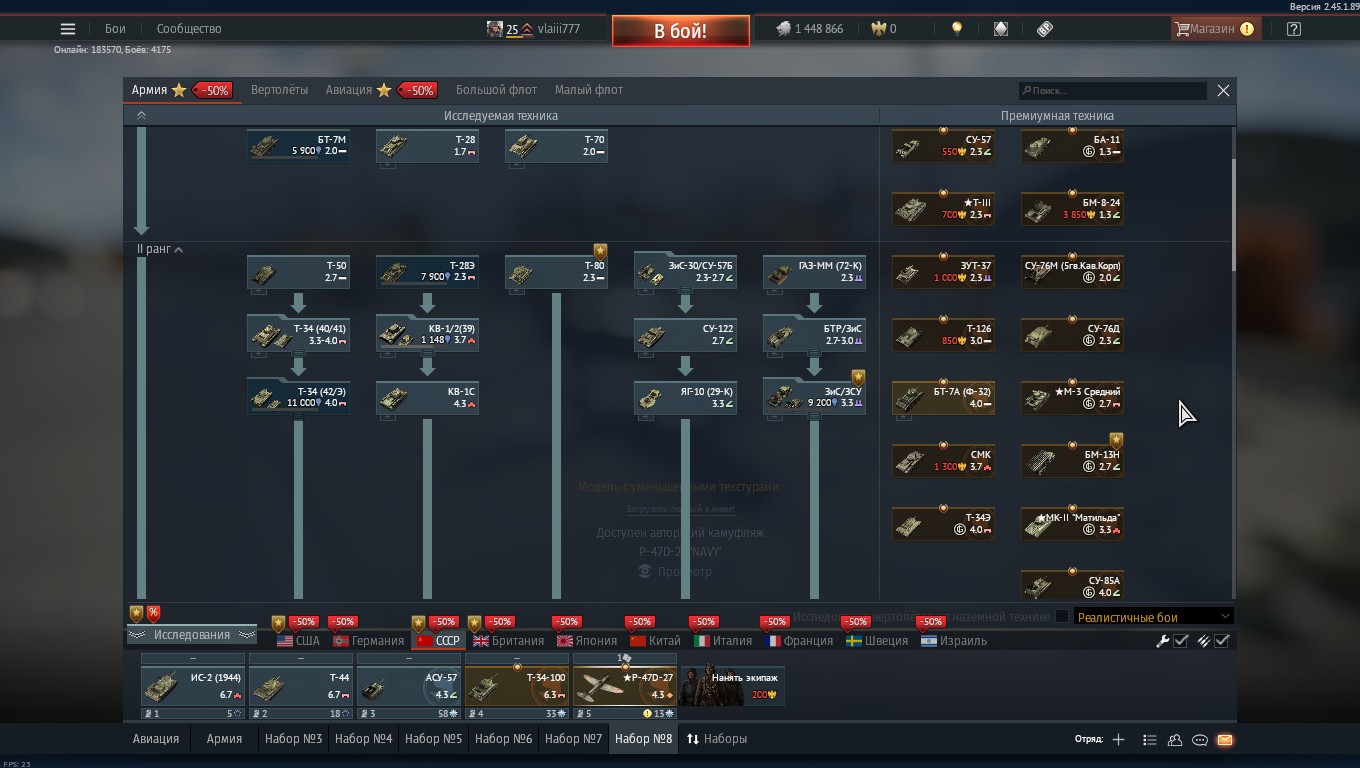The height and width of the screenshot is (768, 1360).
Task: Open the squad list icon
Action: 1150,740
